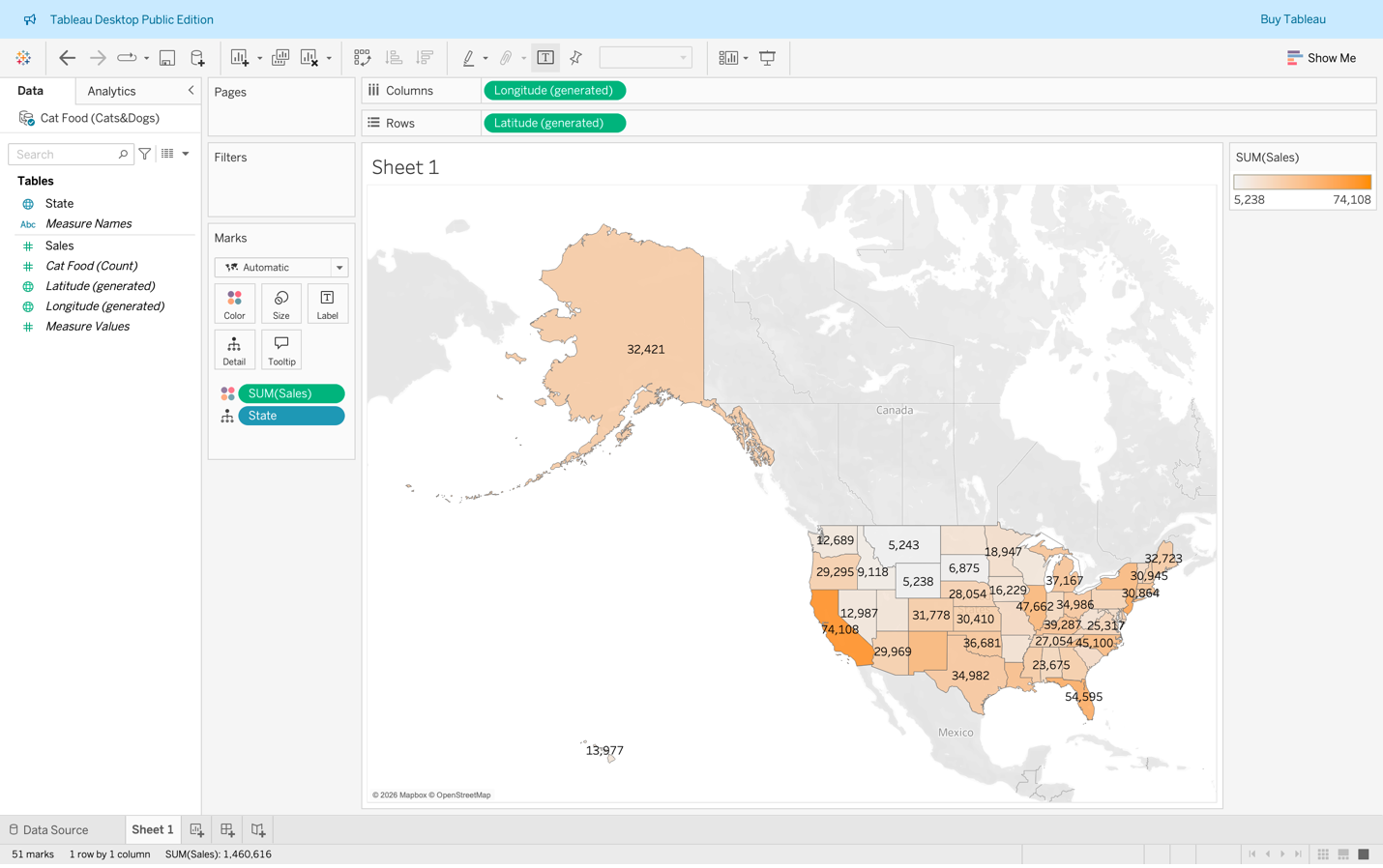Open the data pane options dropdown arrow
The image size is (1383, 868).
click(x=186, y=154)
